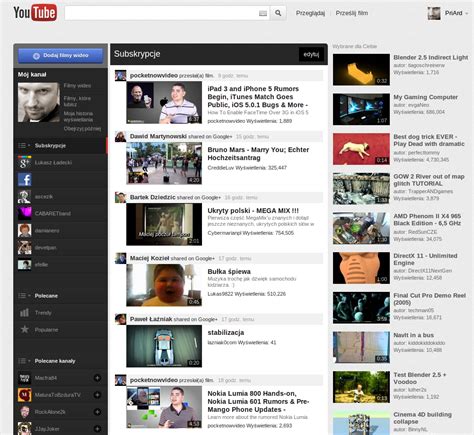Click Paweł Łaźniak's small avatar
The height and width of the screenshot is (435, 474).
click(120, 319)
